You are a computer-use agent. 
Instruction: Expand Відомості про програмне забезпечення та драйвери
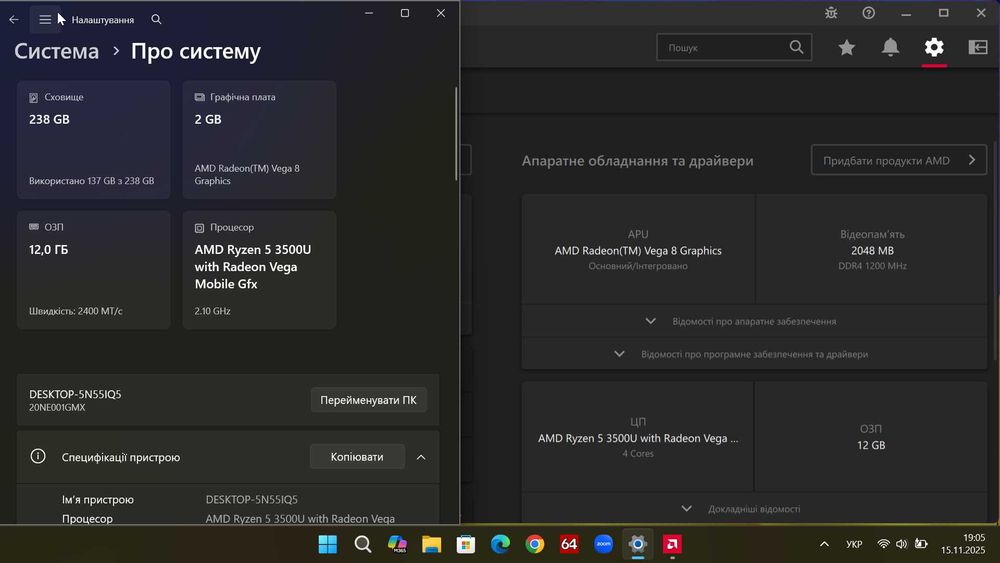pyautogui.click(x=754, y=354)
